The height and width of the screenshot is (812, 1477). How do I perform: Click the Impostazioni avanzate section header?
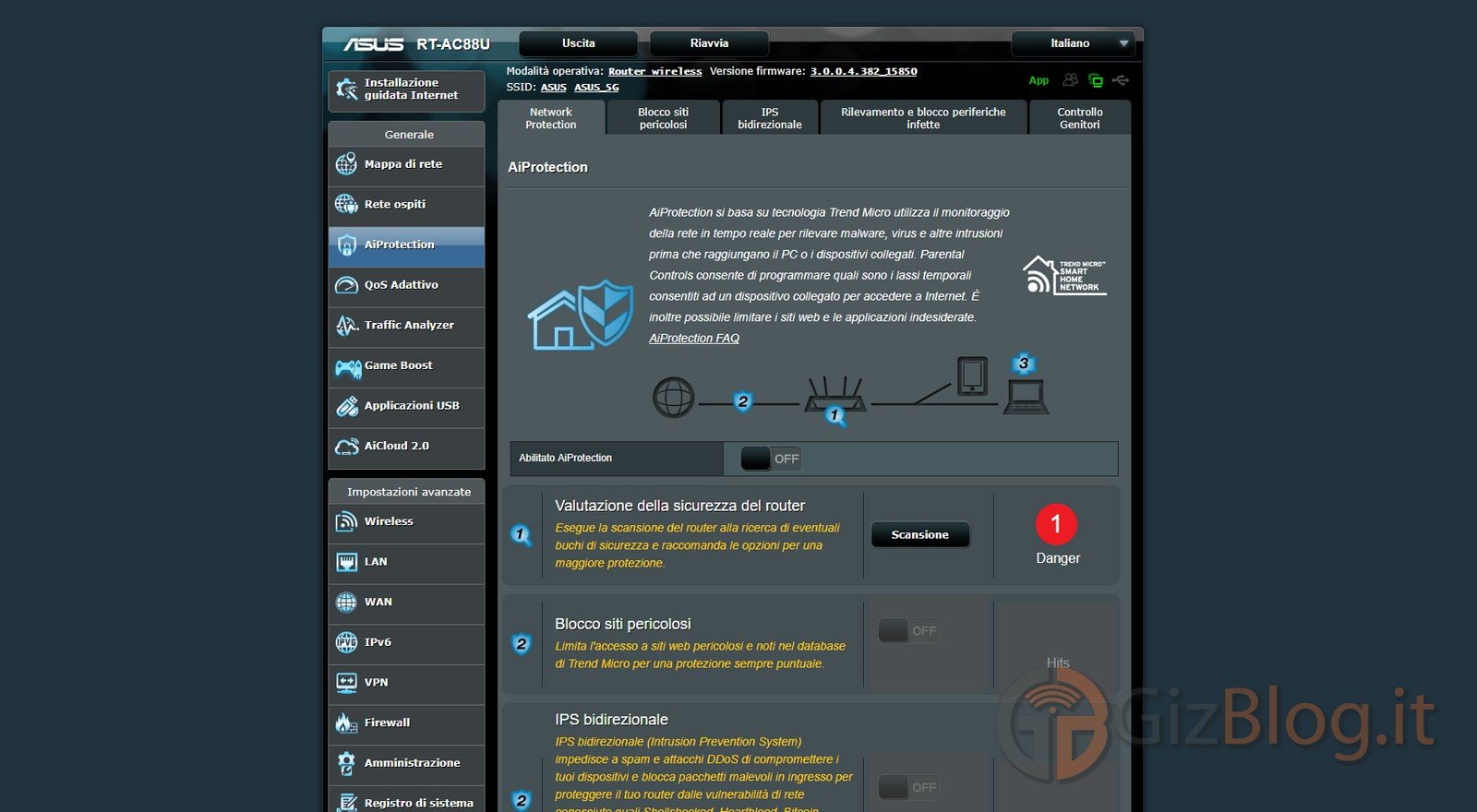point(407,492)
